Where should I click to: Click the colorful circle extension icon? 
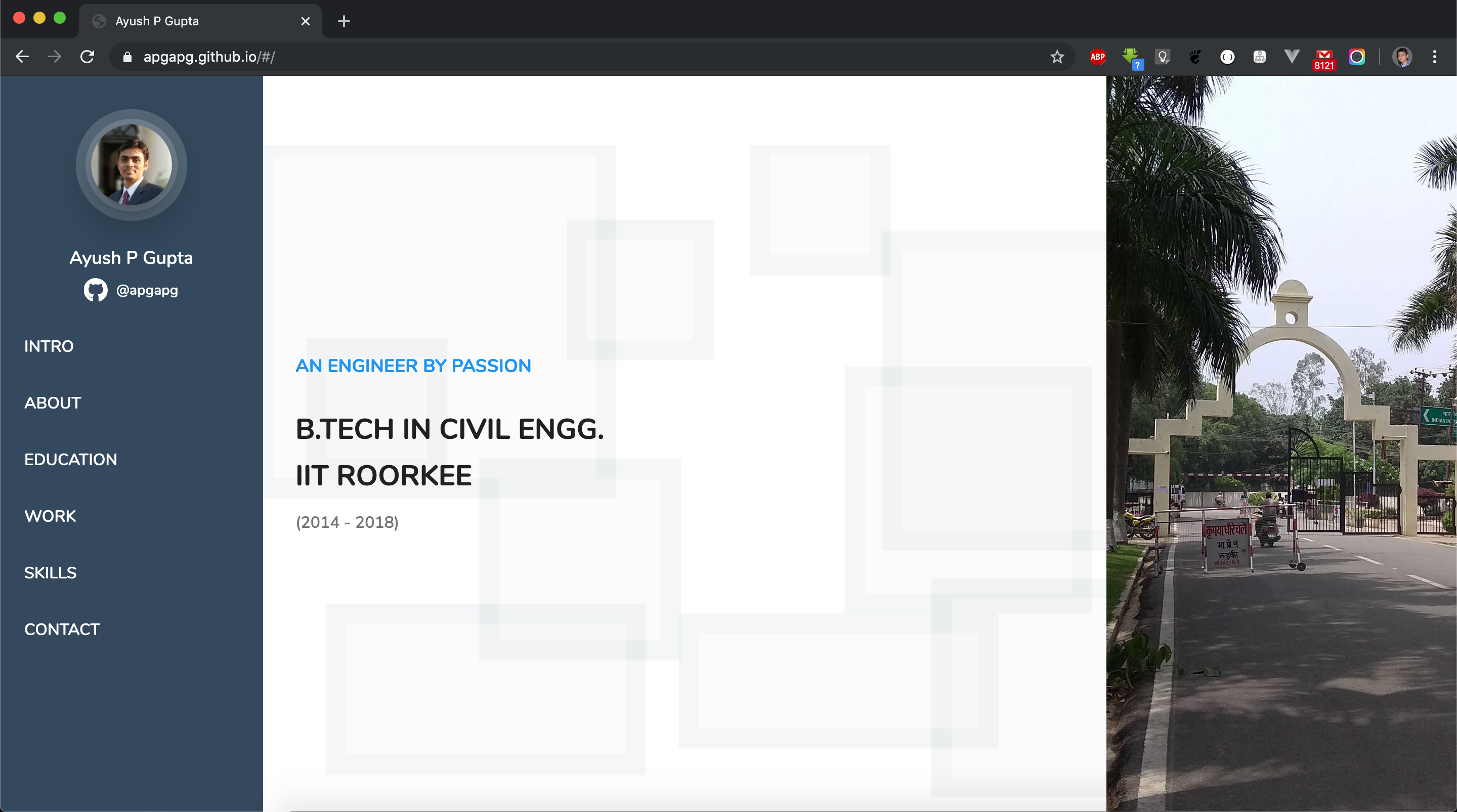[x=1356, y=57]
